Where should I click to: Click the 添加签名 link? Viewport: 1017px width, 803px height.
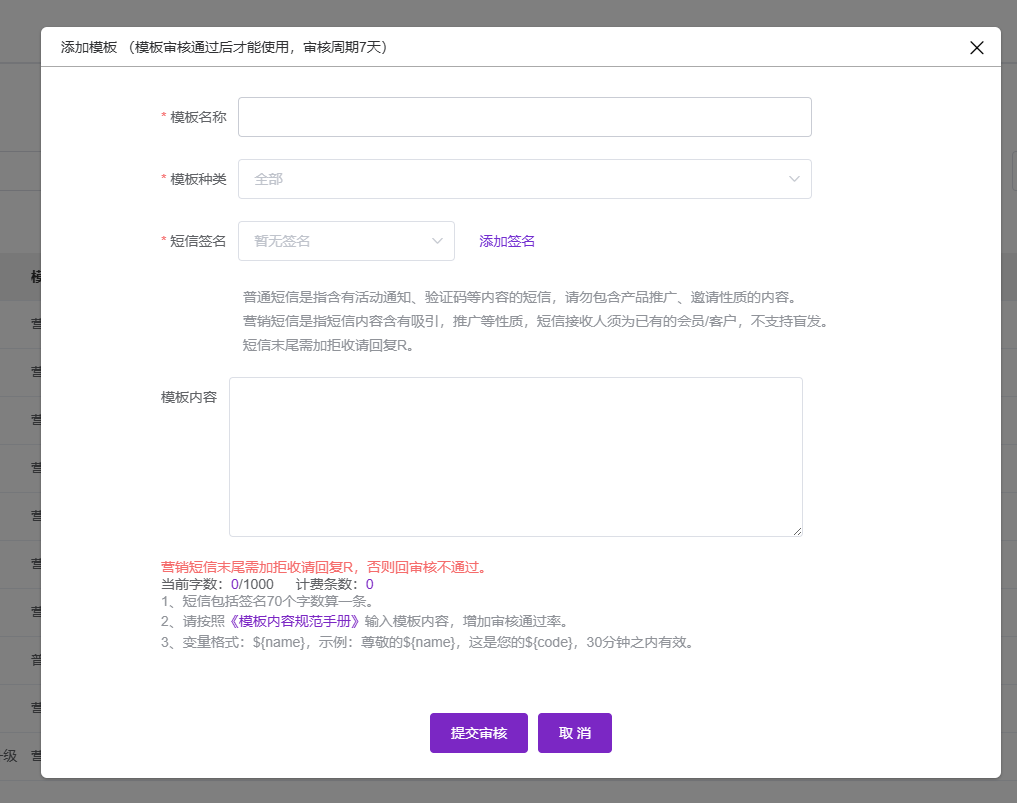pos(507,241)
